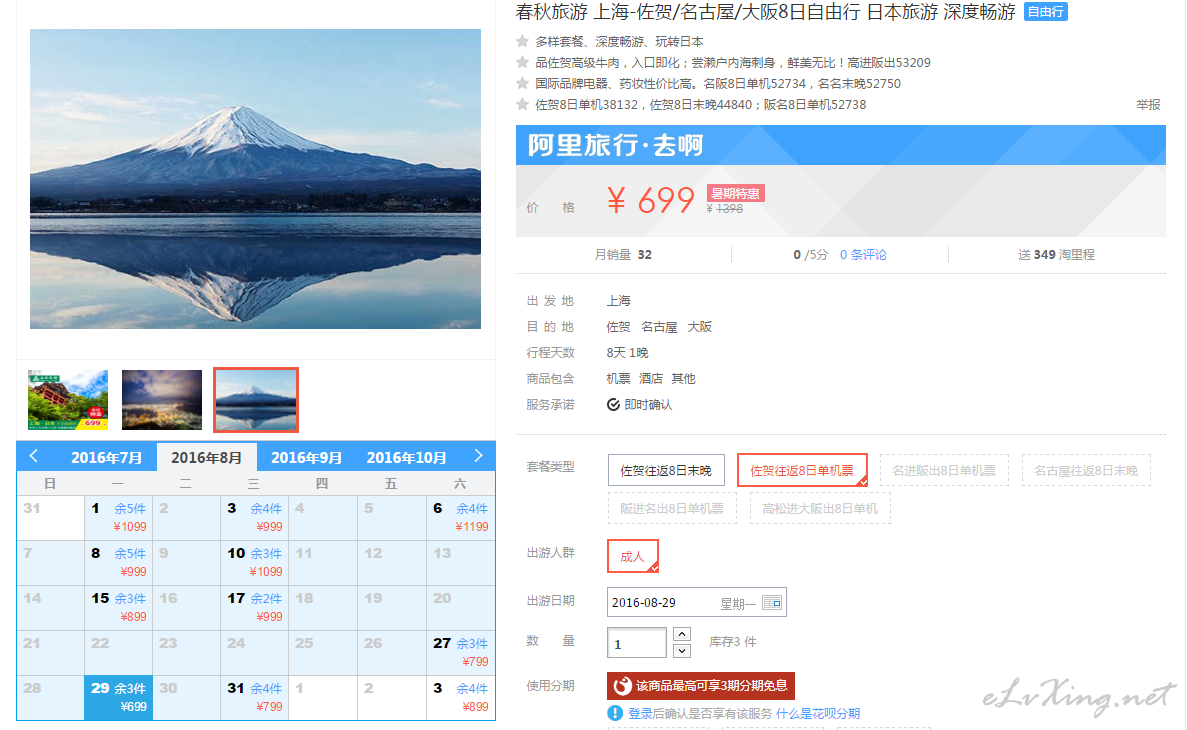Screen dimensions: 1187x730
Task: Select traveler type 成人
Action: [633, 557]
